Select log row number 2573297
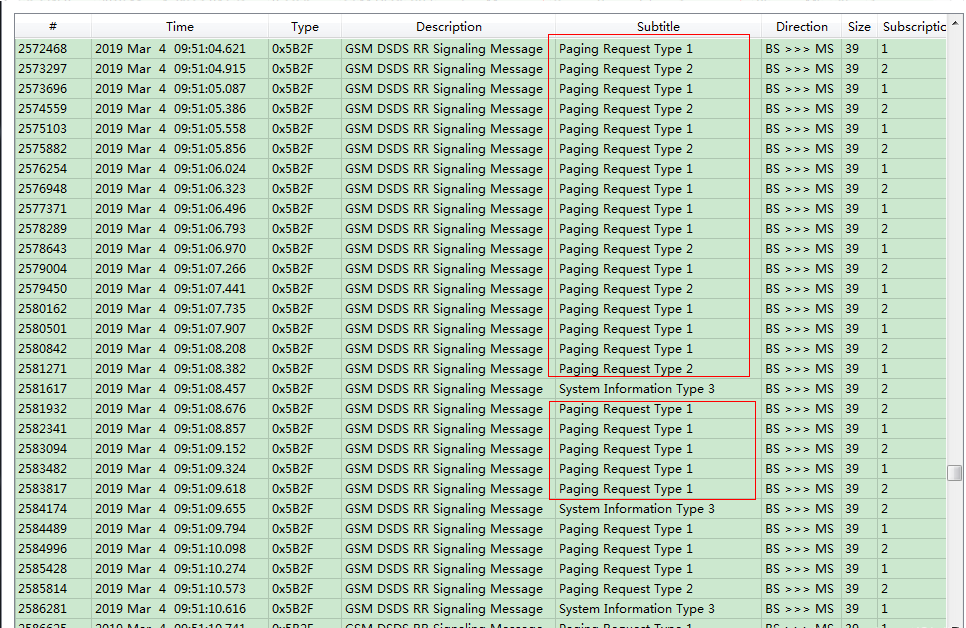This screenshot has width=966, height=628. [480, 68]
